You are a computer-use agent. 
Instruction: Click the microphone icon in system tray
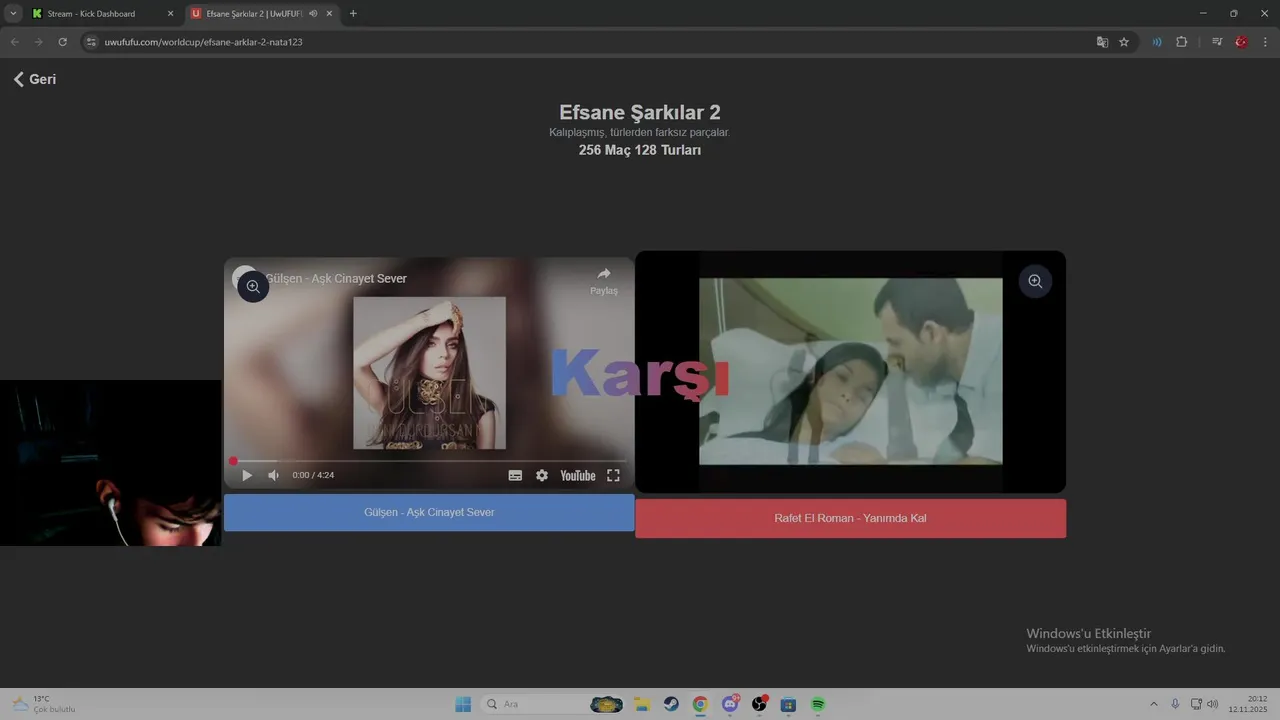pos(1175,704)
